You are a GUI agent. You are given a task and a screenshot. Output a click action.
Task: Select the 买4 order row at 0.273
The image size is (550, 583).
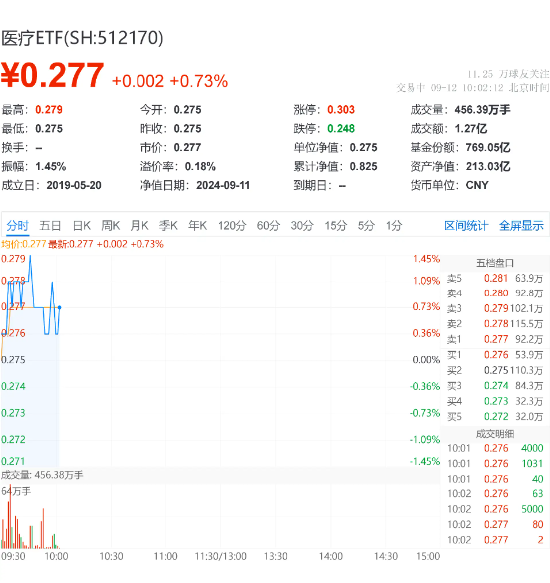(x=495, y=401)
